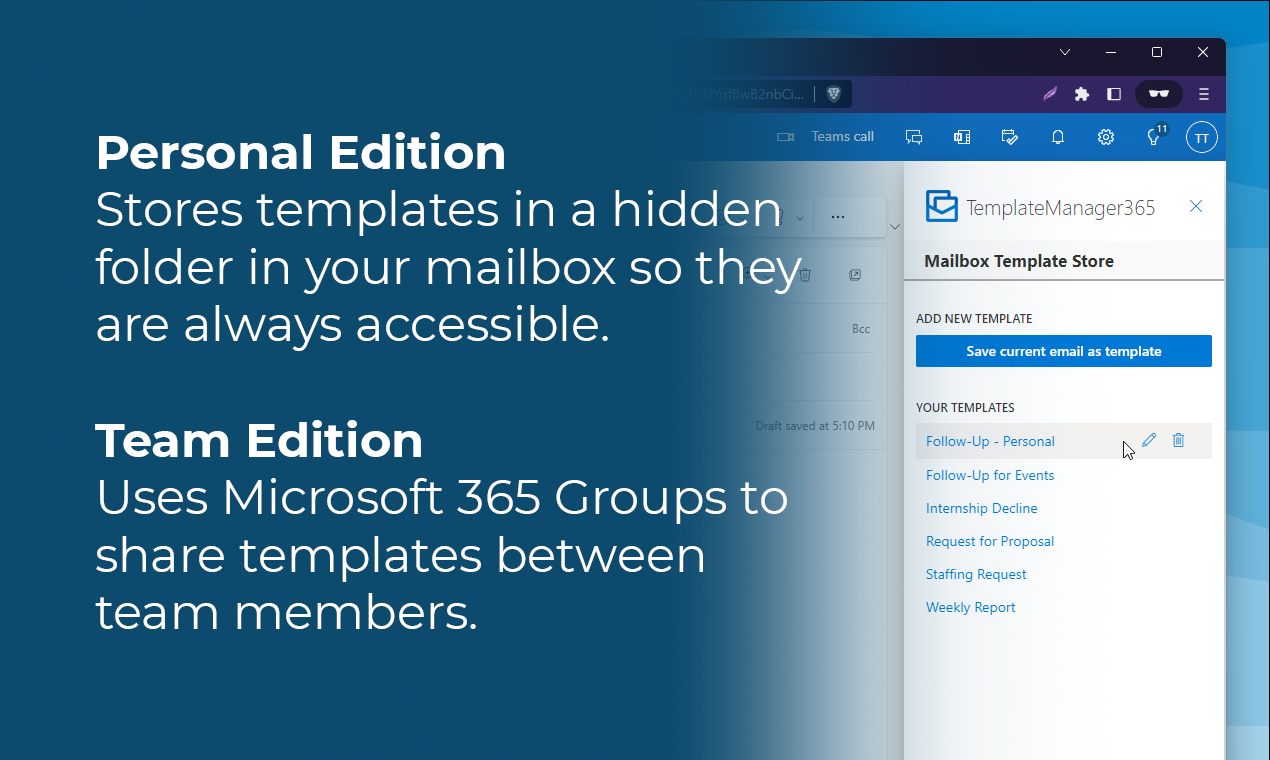Select the Follow-Up - Personal template
Image resolution: width=1270 pixels, height=760 pixels.
point(990,441)
